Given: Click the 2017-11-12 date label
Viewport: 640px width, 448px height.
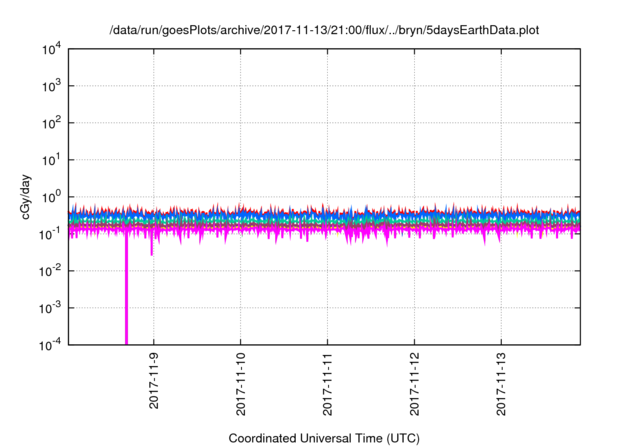Looking at the screenshot, I should 414,384.
